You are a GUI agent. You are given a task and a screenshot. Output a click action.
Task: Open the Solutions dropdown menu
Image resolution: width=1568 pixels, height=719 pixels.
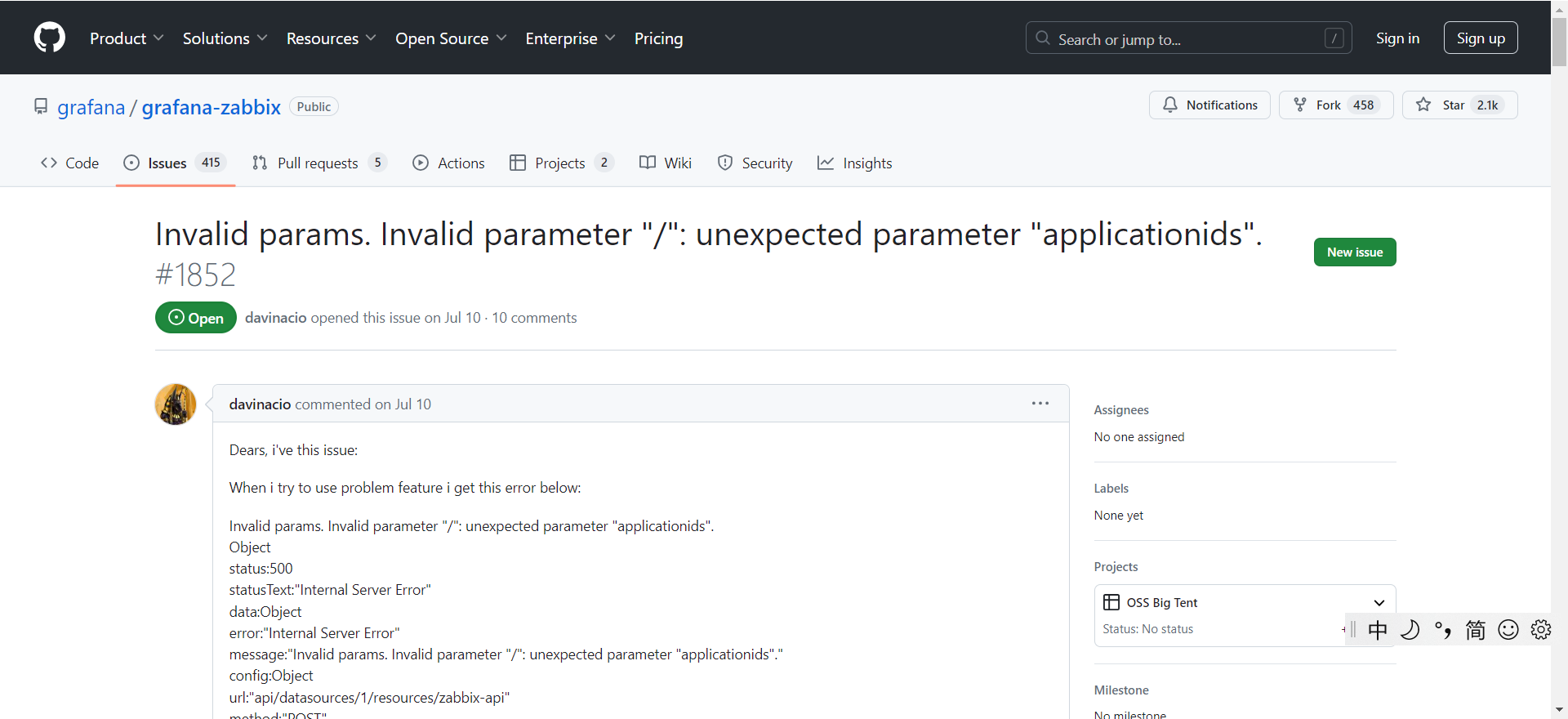tap(225, 38)
